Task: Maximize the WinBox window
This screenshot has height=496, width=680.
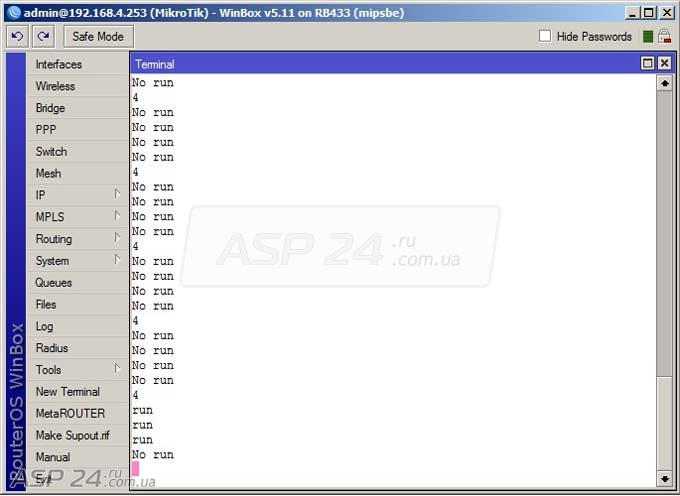Action: coord(649,13)
